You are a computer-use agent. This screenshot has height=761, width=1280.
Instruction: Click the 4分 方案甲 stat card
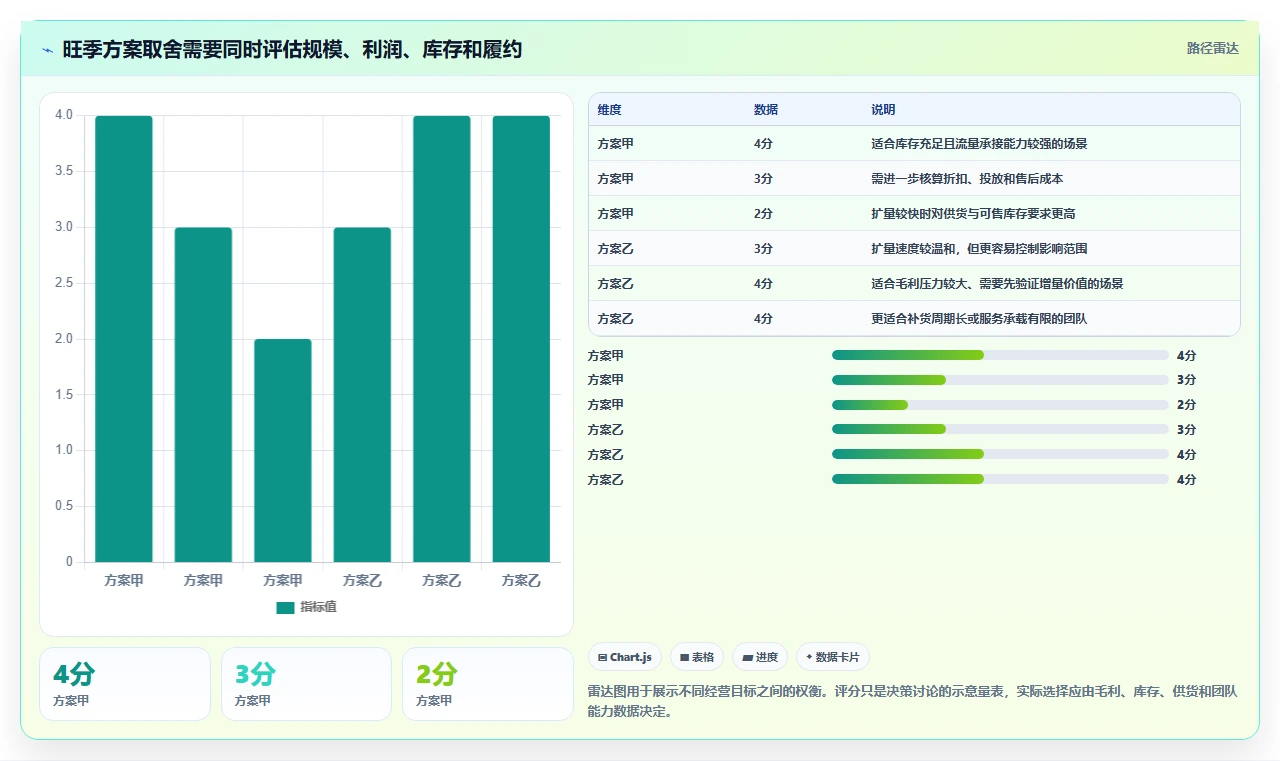[125, 684]
